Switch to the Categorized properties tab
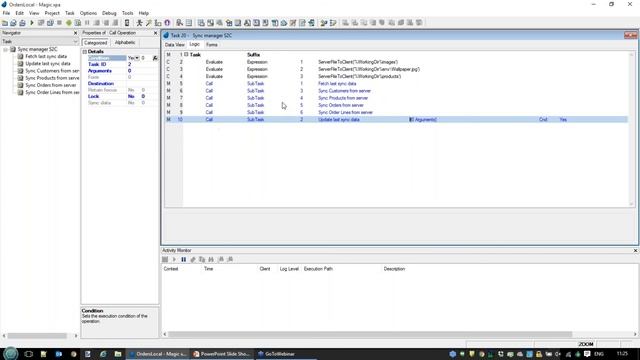 96,42
